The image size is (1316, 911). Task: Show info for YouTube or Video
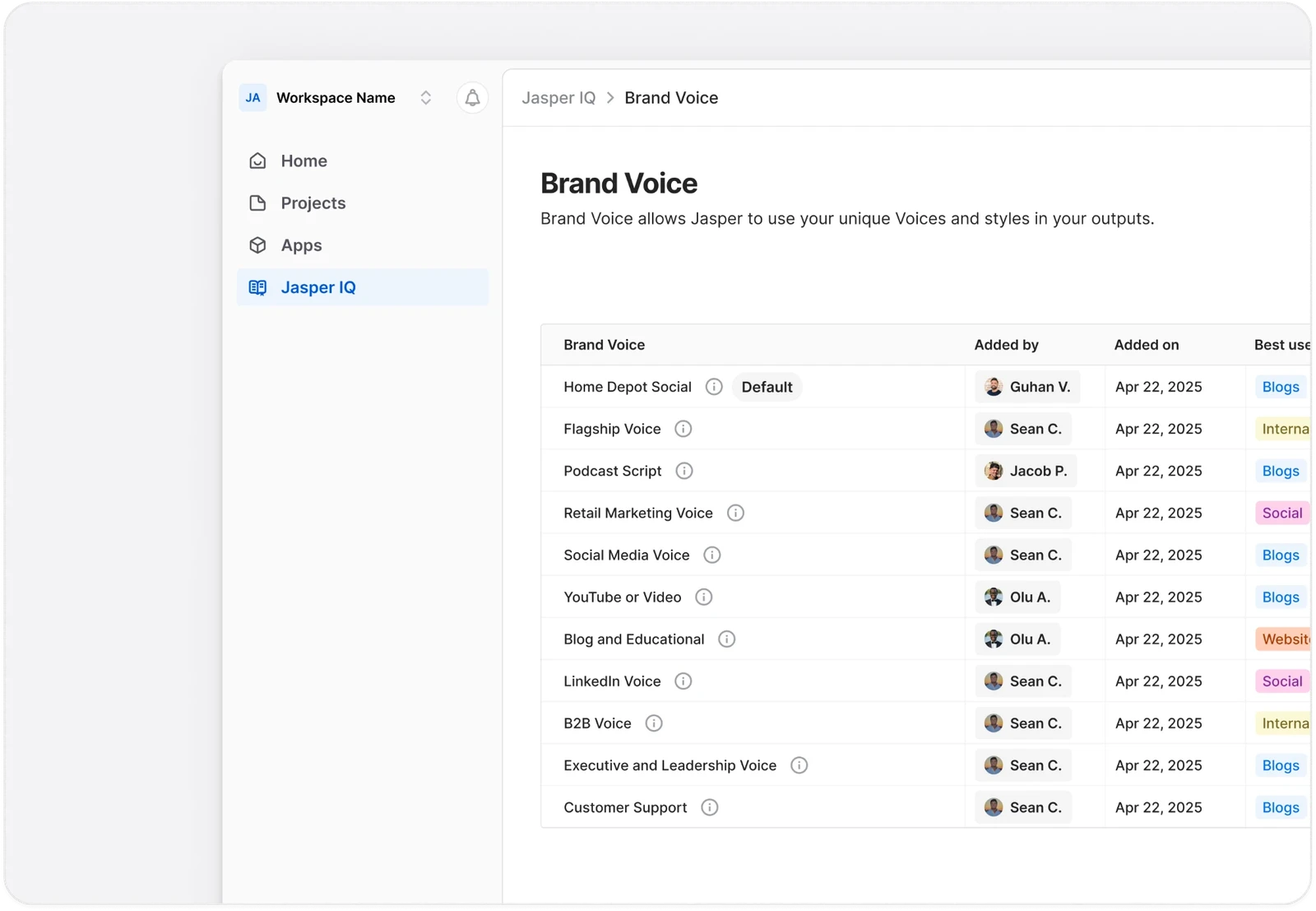[x=704, y=597]
